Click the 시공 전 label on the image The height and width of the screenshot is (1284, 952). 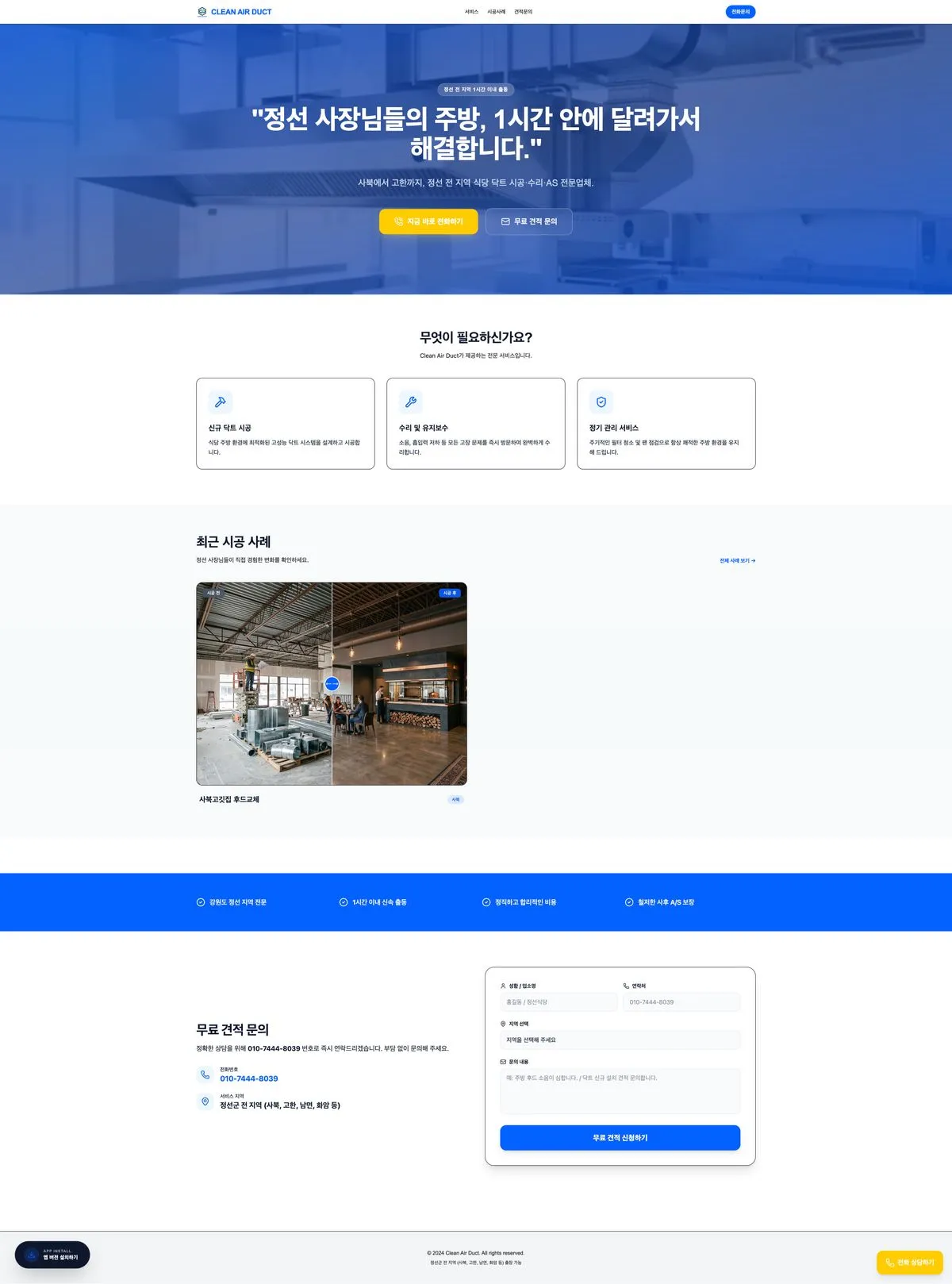pyautogui.click(x=213, y=593)
